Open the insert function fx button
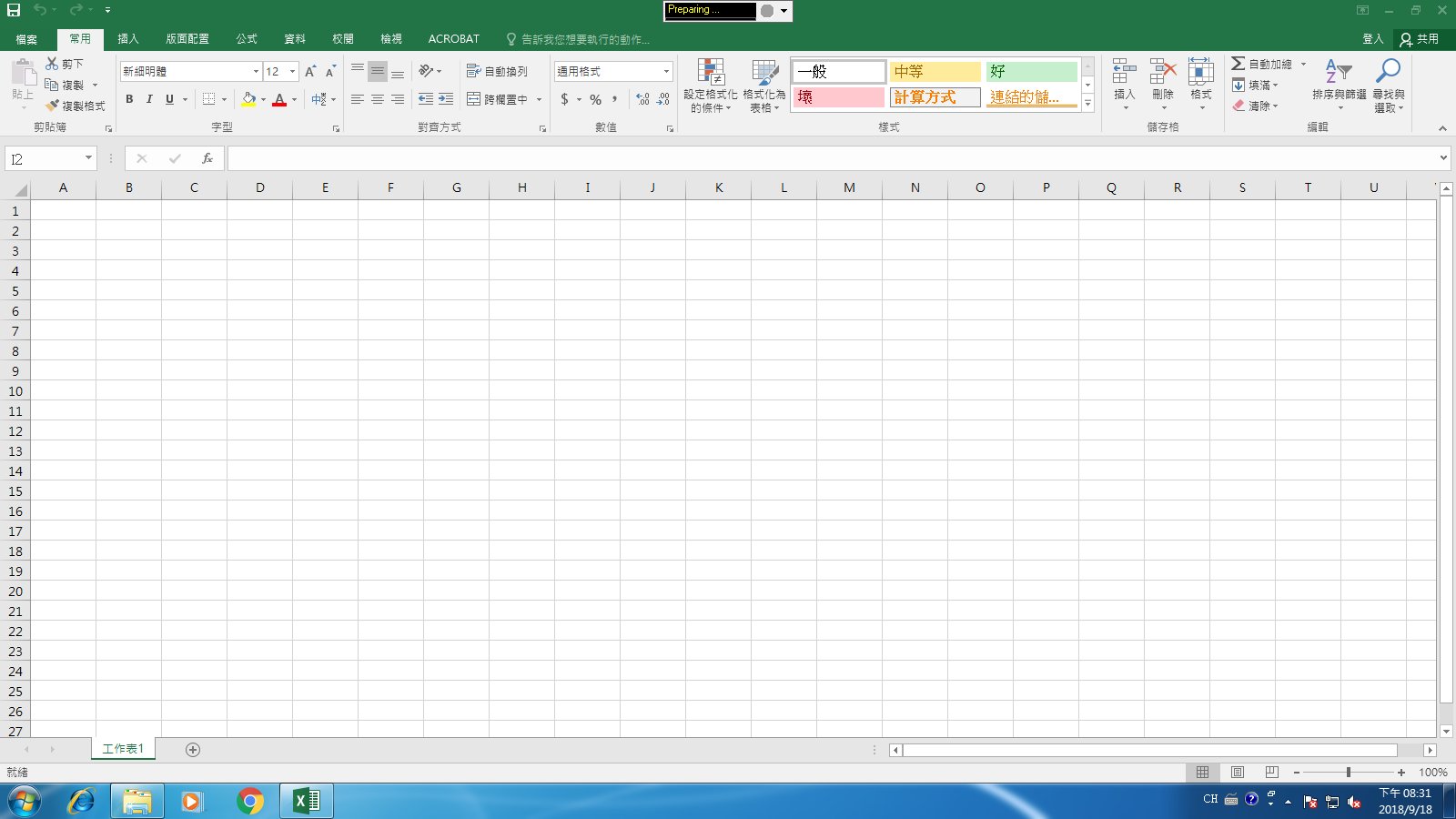The height and width of the screenshot is (819, 1456). pos(207,158)
